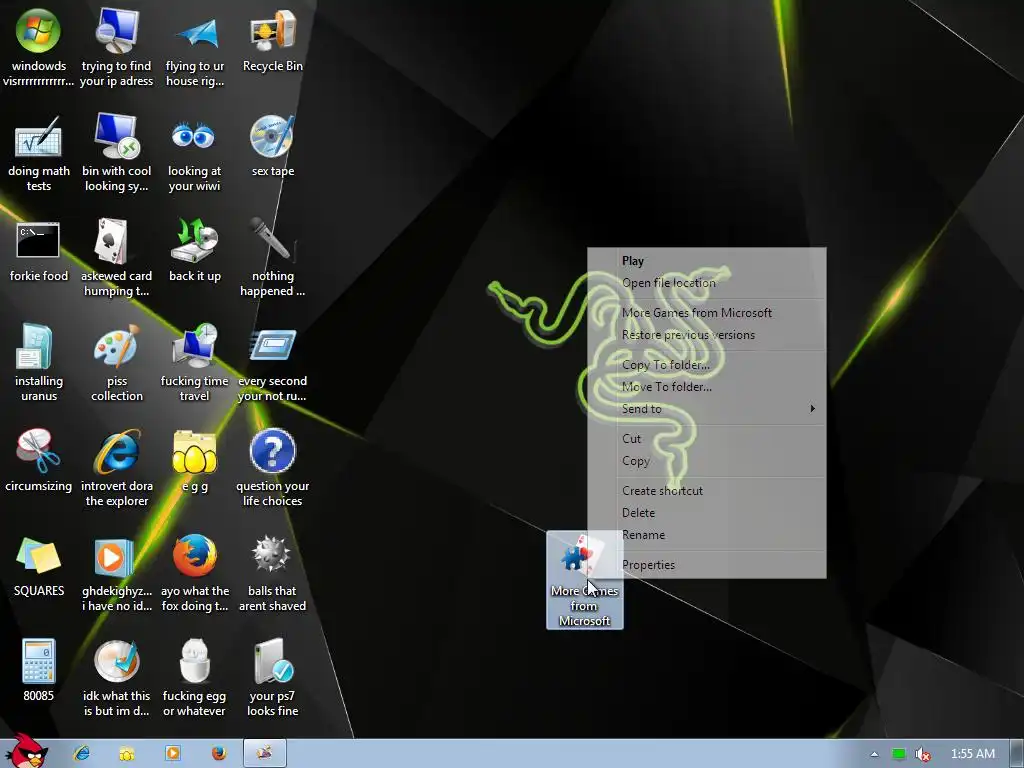Choose Create shortcut in context menu
The width and height of the screenshot is (1024, 768).
tap(707, 491)
